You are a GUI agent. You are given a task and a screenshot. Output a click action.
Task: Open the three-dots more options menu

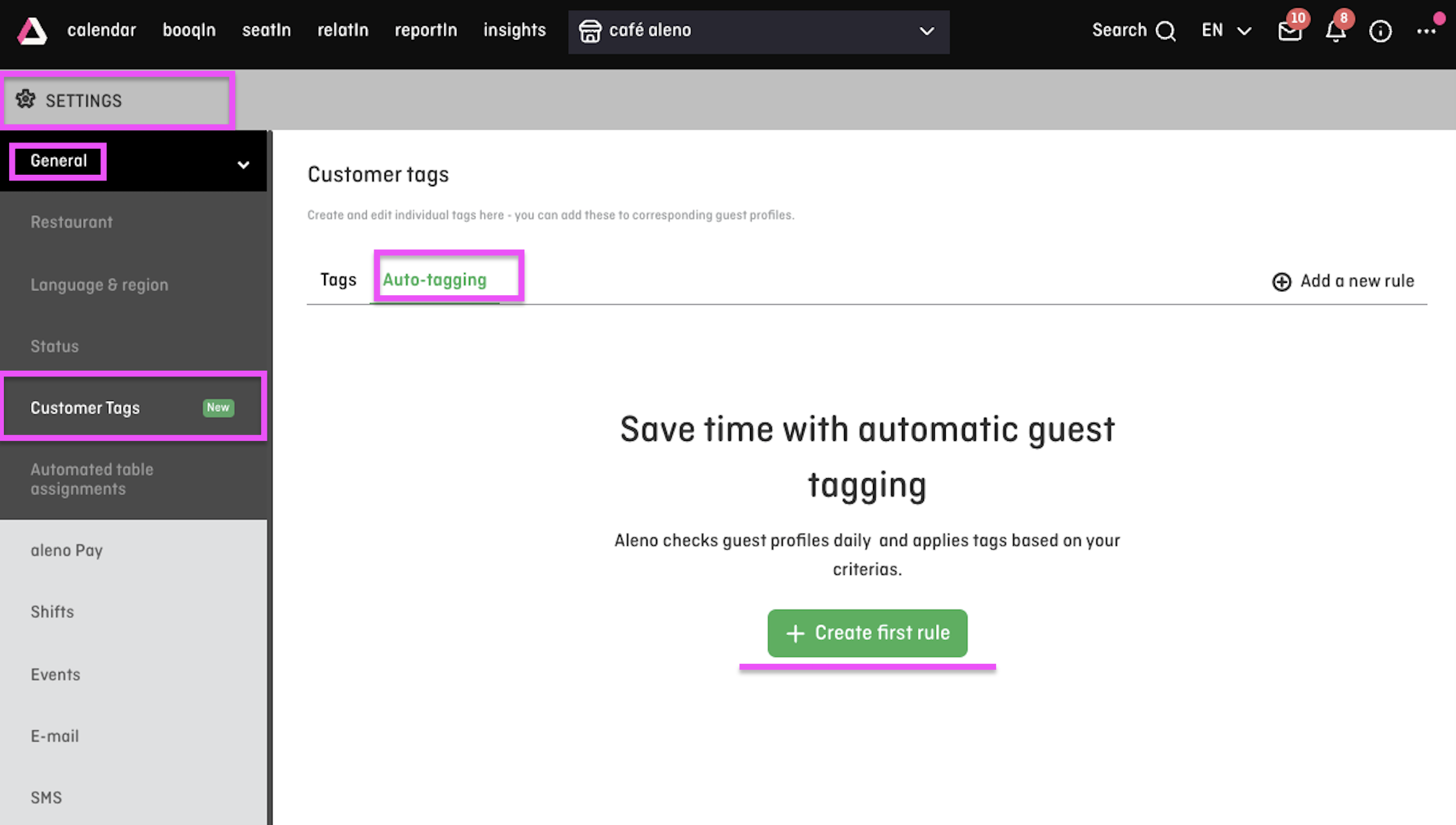pyautogui.click(x=1427, y=31)
